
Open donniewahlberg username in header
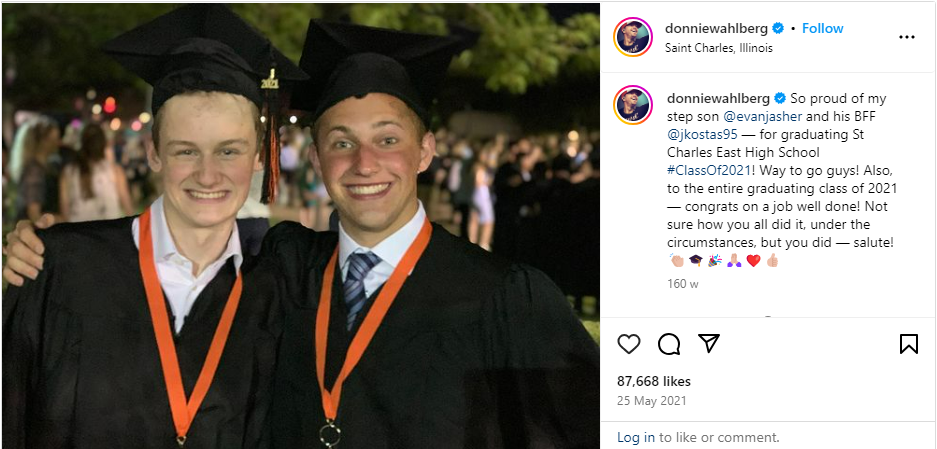pyautogui.click(x=717, y=29)
